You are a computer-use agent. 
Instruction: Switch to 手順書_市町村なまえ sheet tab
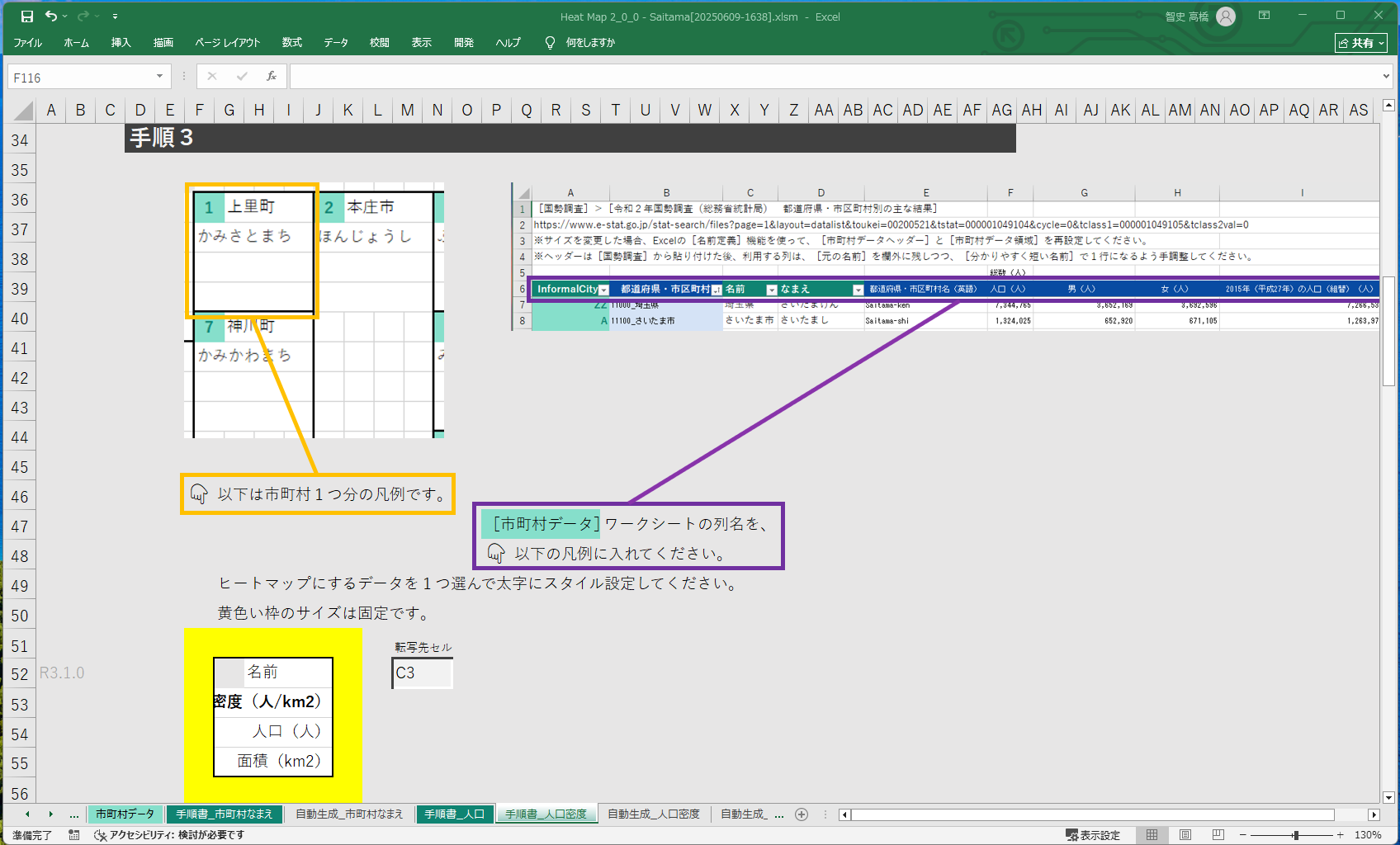(224, 814)
